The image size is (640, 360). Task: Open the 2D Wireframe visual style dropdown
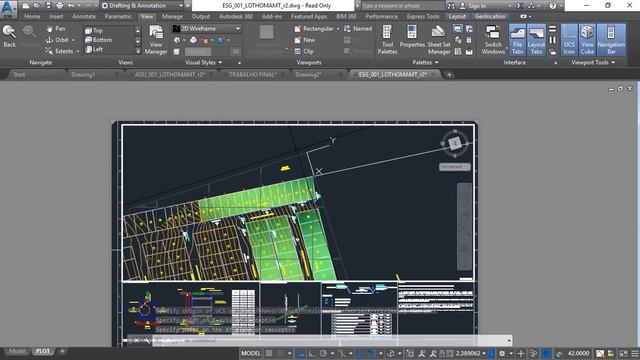207,29
